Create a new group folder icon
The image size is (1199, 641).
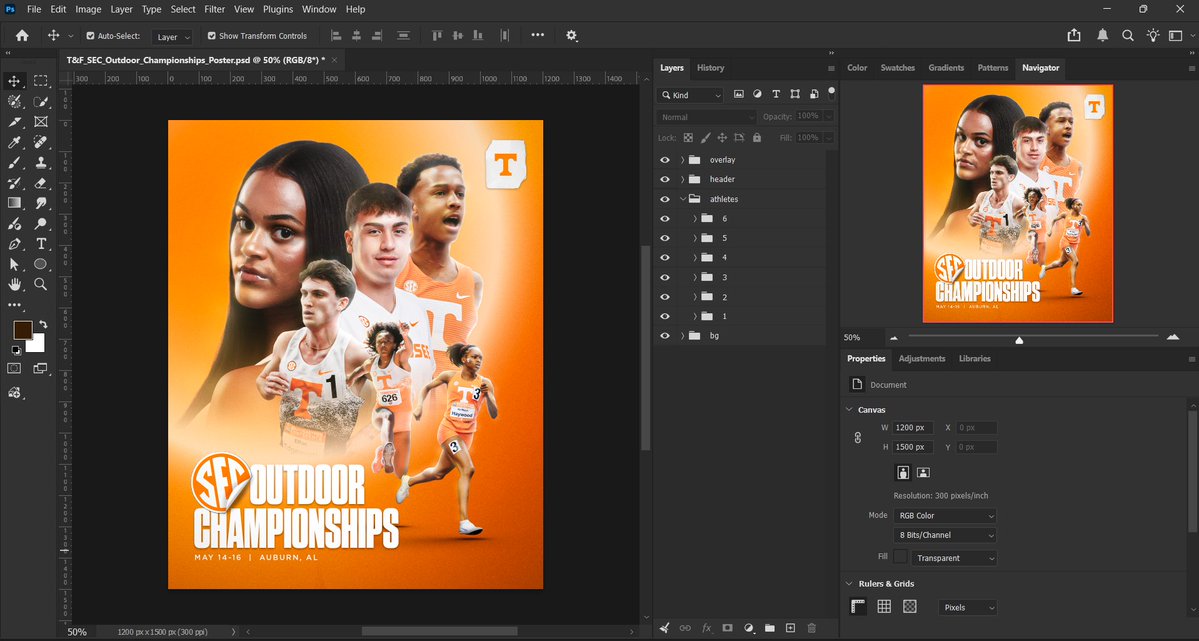[769, 628]
